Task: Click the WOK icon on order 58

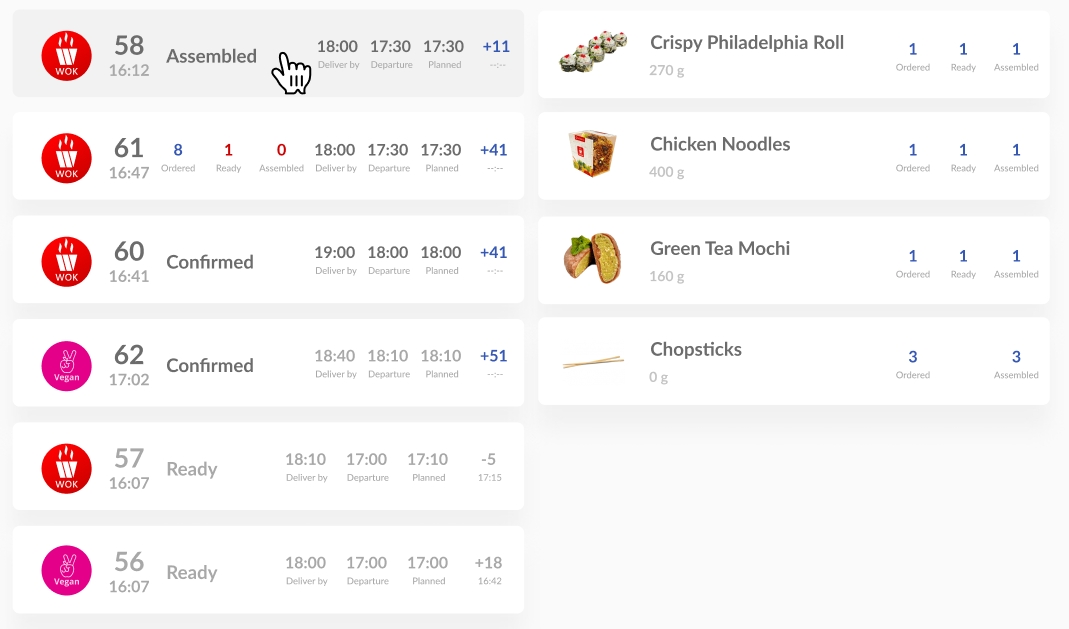Action: pos(66,55)
